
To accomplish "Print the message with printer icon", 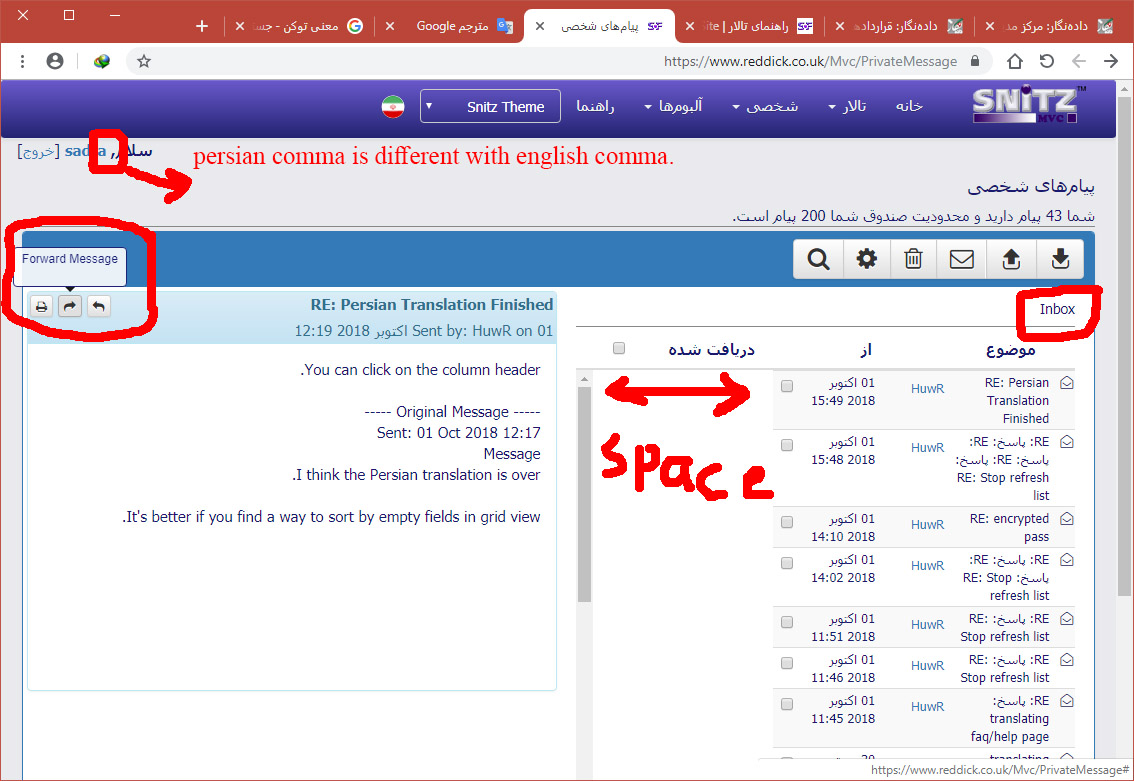I will [x=41, y=306].
